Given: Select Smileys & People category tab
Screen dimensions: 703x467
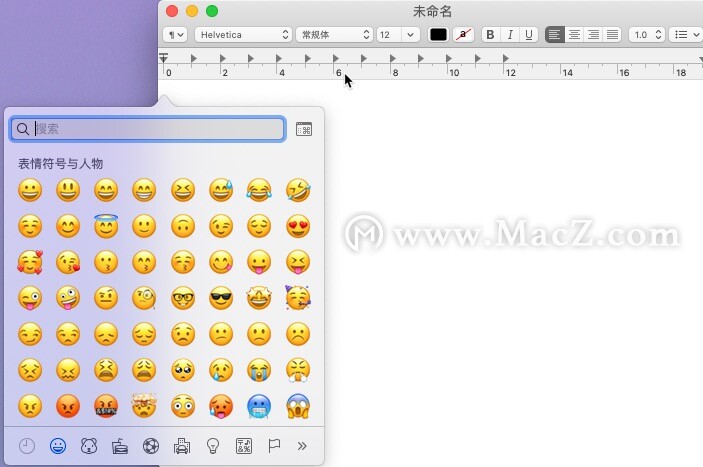Looking at the screenshot, I should (58, 446).
